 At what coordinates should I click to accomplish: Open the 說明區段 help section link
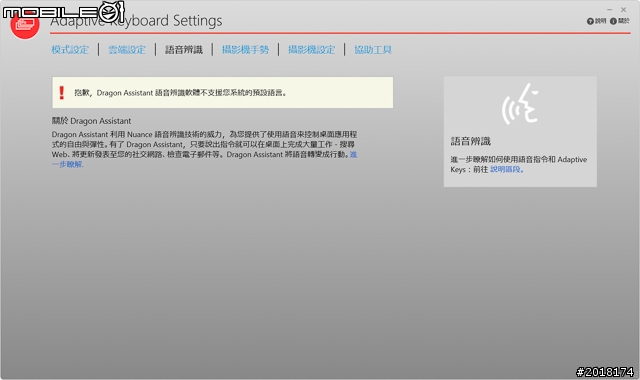(x=507, y=169)
